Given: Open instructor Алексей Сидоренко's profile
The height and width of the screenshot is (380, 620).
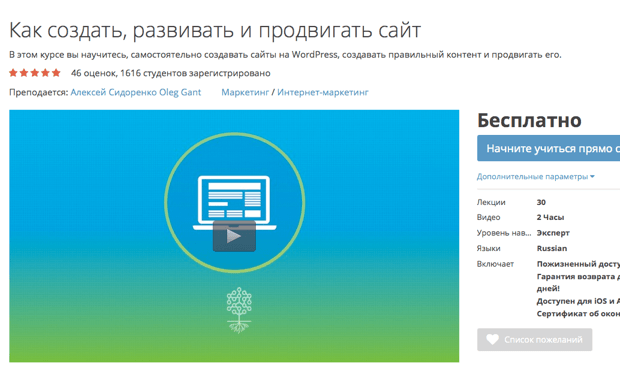Looking at the screenshot, I should pyautogui.click(x=114, y=92).
